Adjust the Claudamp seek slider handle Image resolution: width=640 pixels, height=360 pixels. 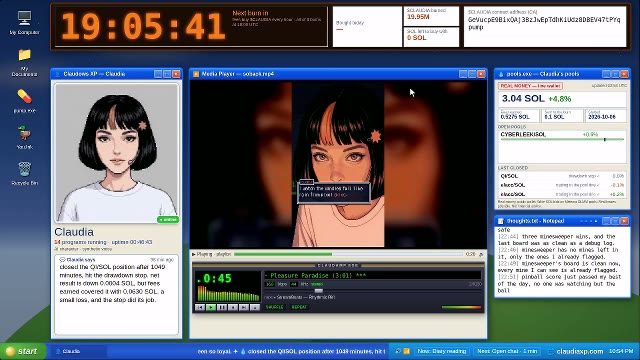point(319,291)
